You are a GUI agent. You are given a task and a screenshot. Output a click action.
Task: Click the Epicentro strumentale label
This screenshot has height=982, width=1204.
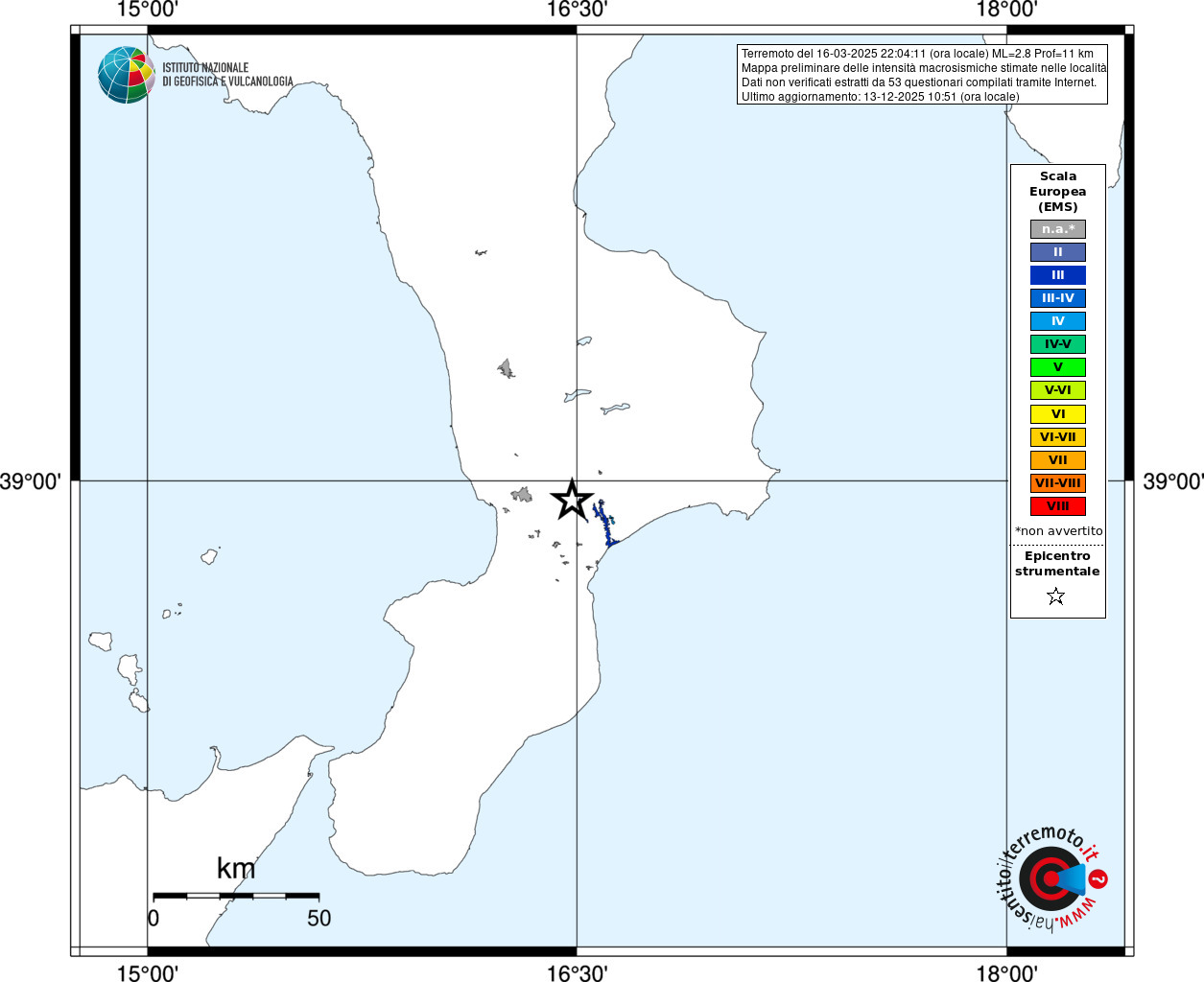1057,564
